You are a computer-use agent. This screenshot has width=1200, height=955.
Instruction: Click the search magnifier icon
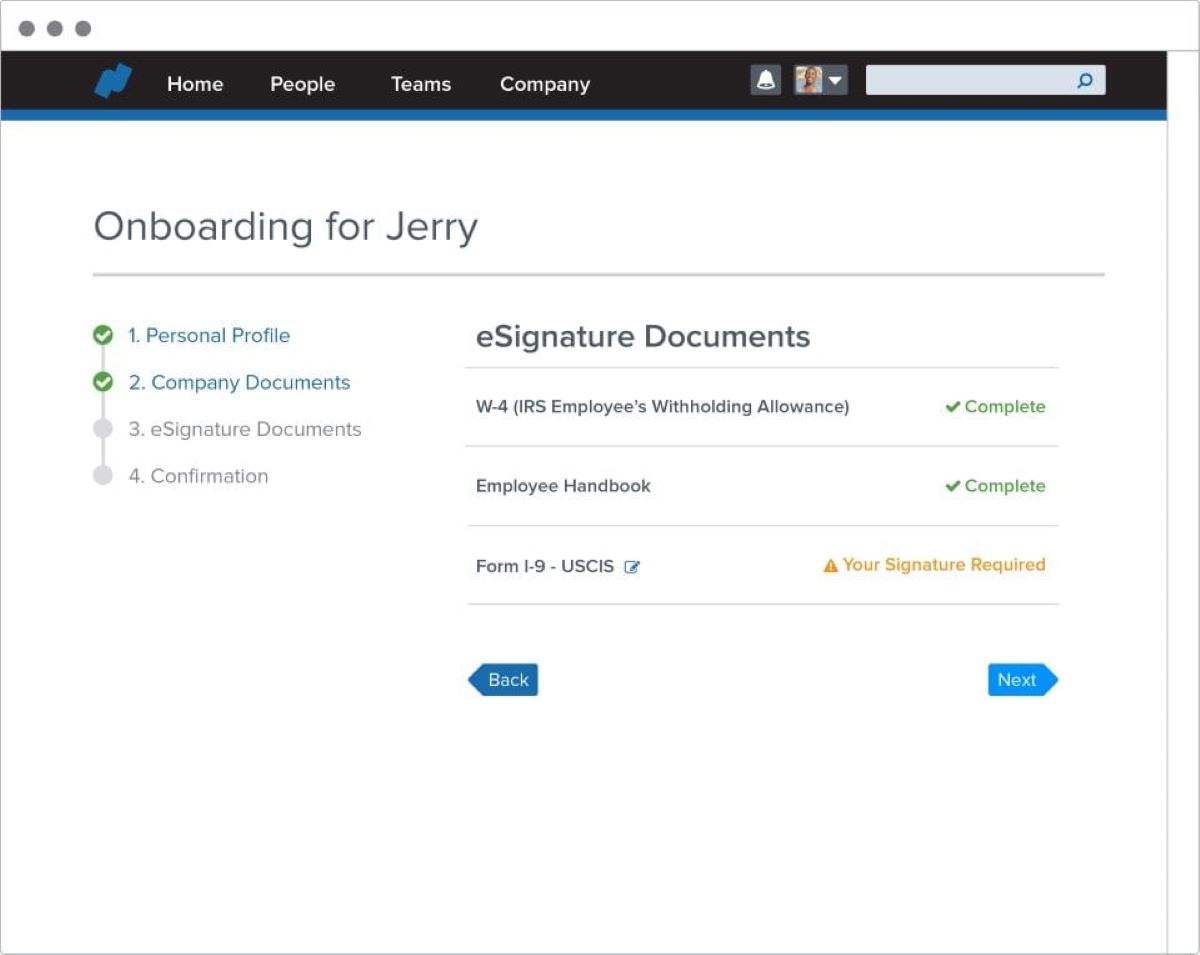click(x=1085, y=81)
